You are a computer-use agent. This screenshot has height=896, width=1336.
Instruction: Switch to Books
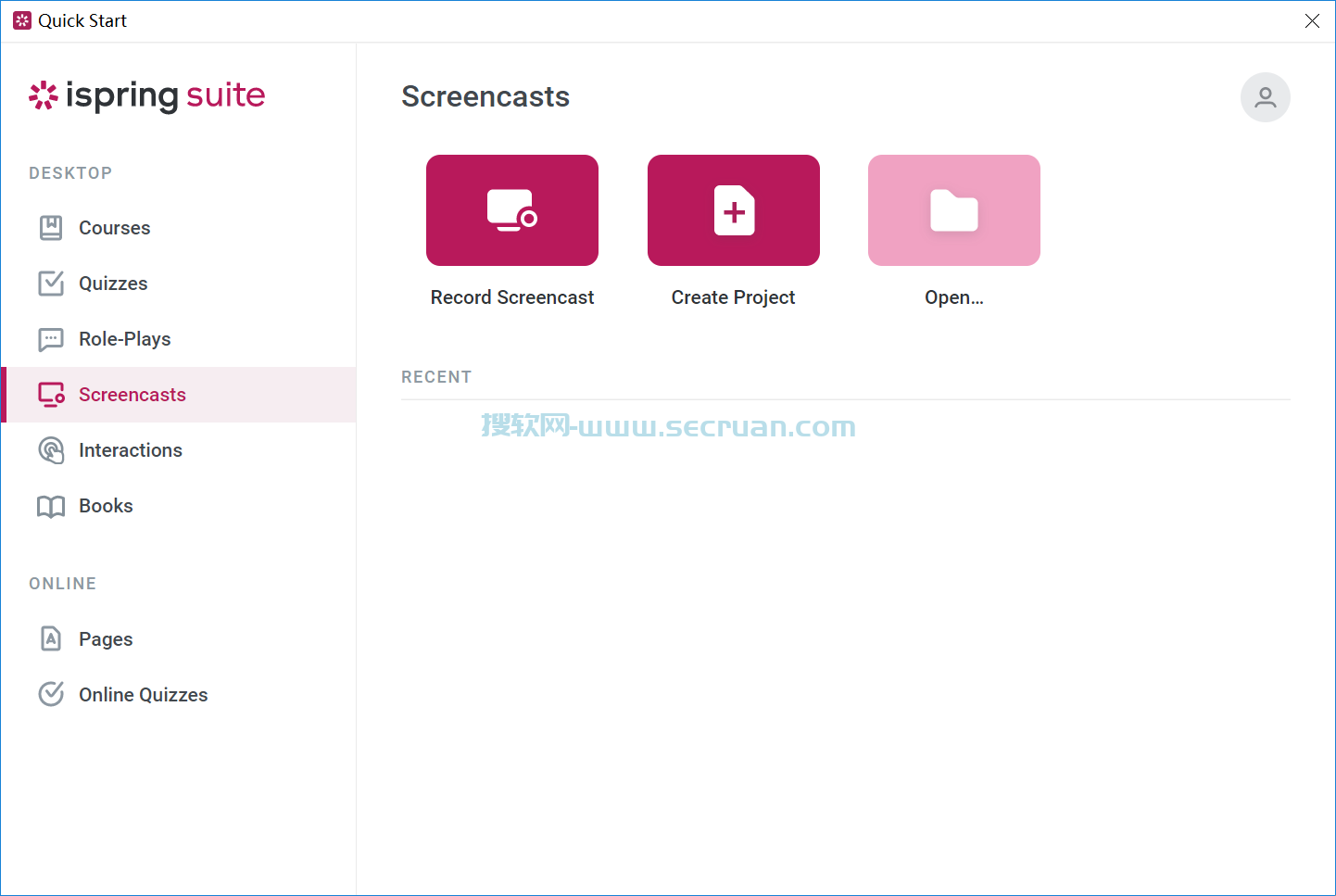point(179,506)
